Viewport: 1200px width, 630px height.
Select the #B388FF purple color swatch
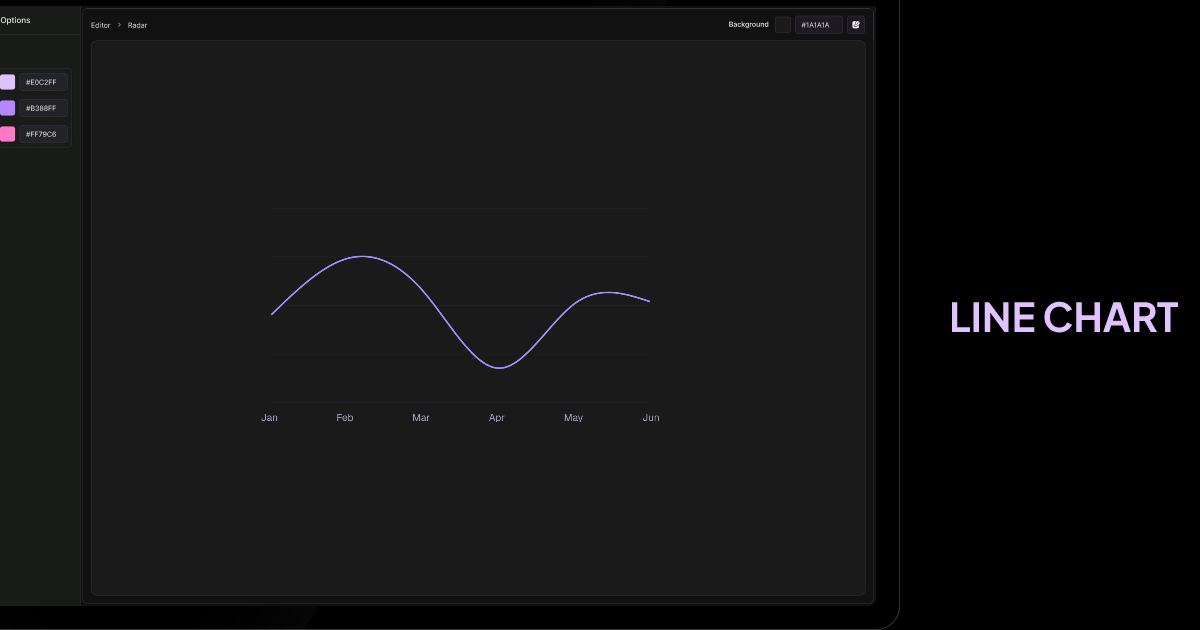click(x=8, y=108)
